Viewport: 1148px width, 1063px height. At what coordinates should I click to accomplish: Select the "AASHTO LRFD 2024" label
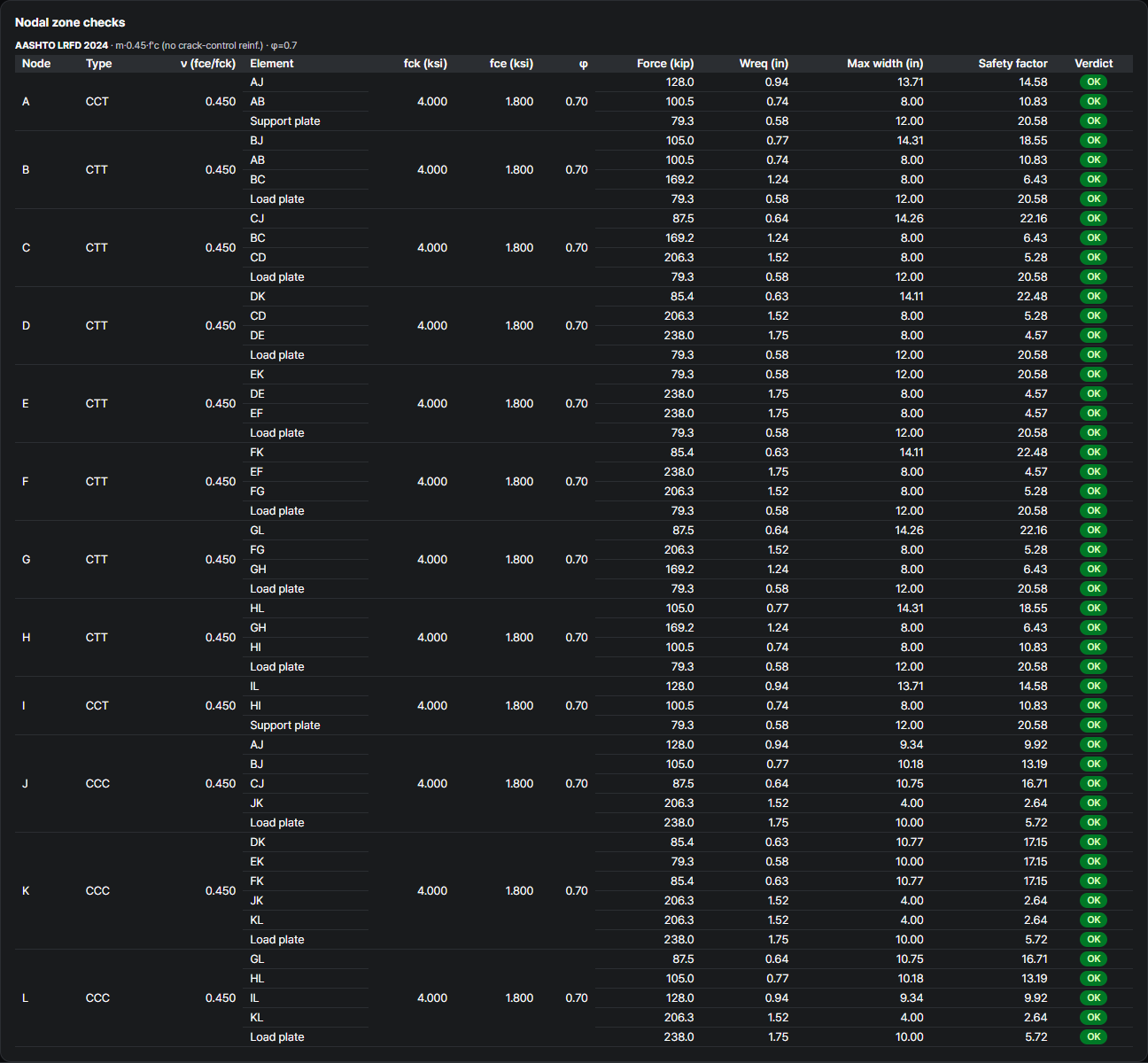pyautogui.click(x=61, y=45)
